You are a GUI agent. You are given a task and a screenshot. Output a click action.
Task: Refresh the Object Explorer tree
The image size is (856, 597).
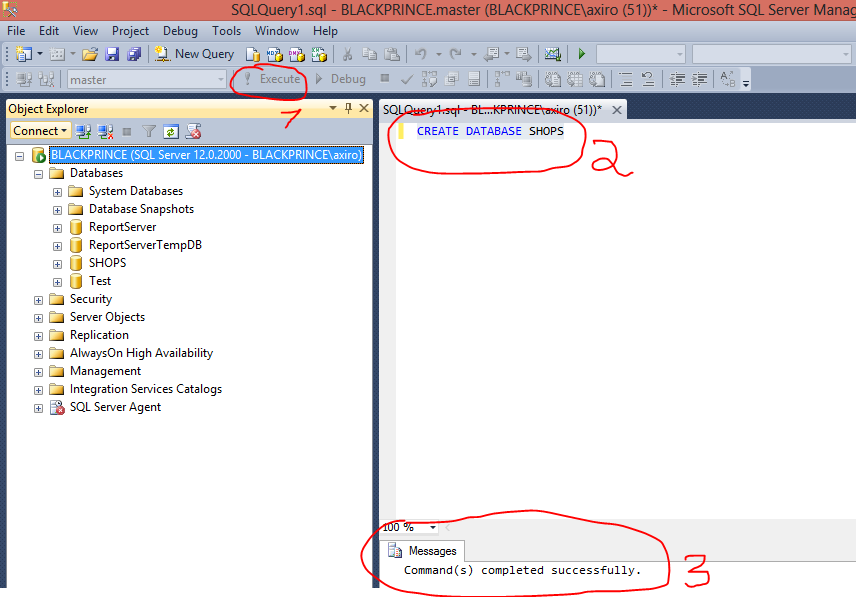tap(171, 132)
